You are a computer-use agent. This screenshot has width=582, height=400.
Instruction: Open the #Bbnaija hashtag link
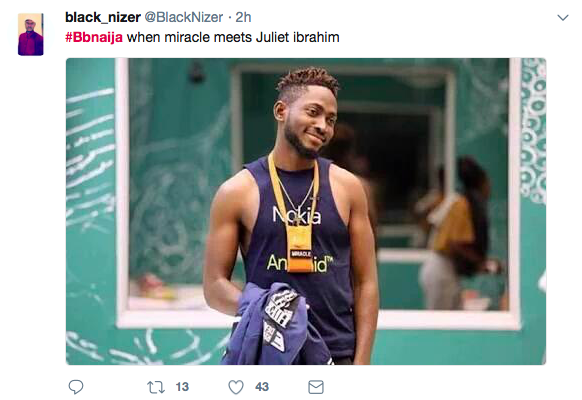[x=94, y=37]
